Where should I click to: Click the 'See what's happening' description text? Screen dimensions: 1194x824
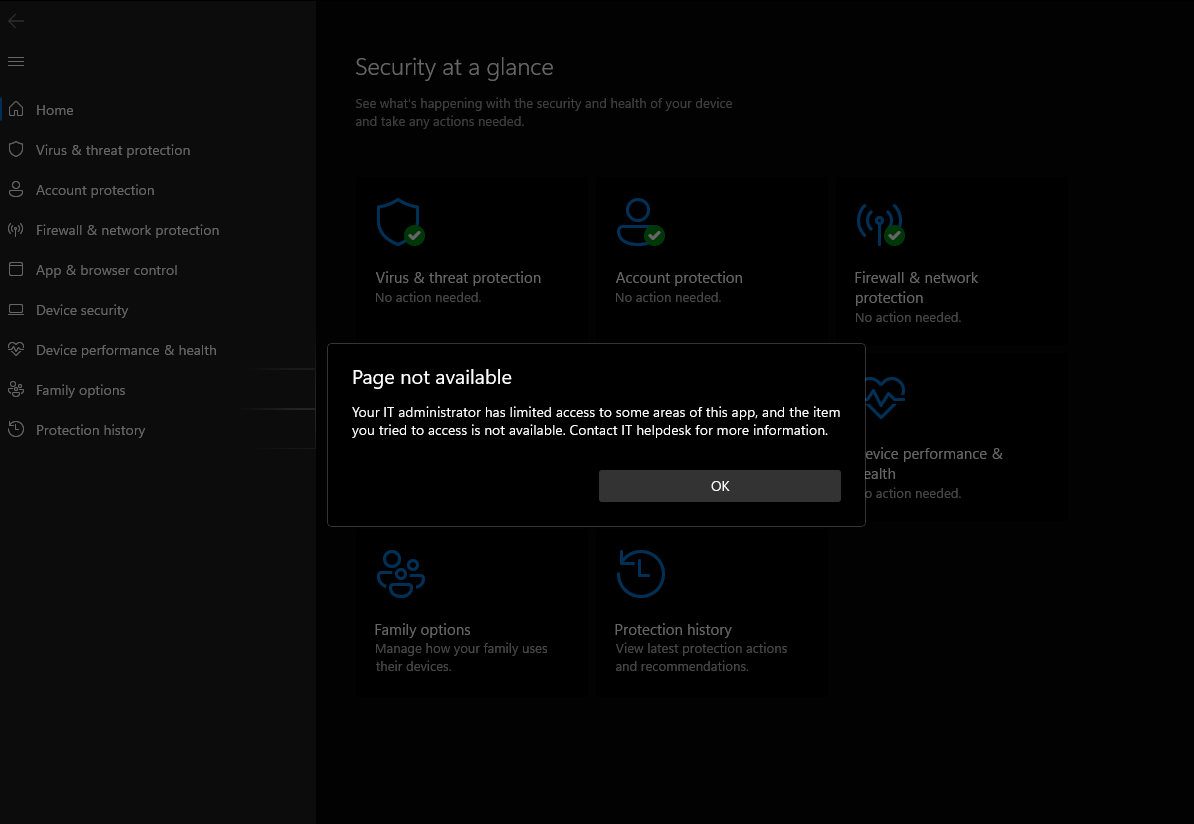tap(544, 113)
